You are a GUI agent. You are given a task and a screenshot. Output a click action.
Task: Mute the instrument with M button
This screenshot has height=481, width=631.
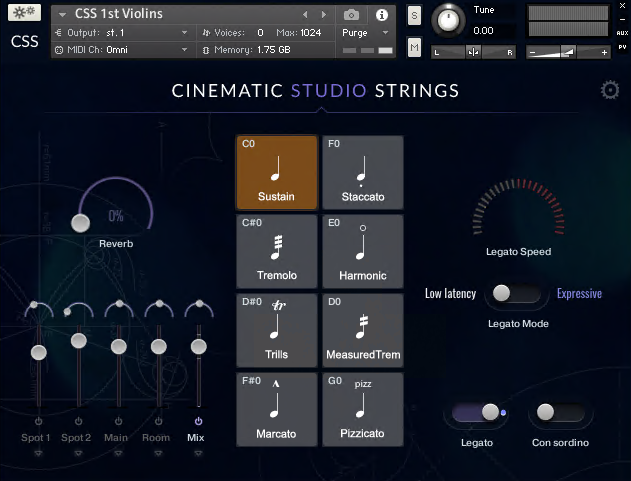414,47
